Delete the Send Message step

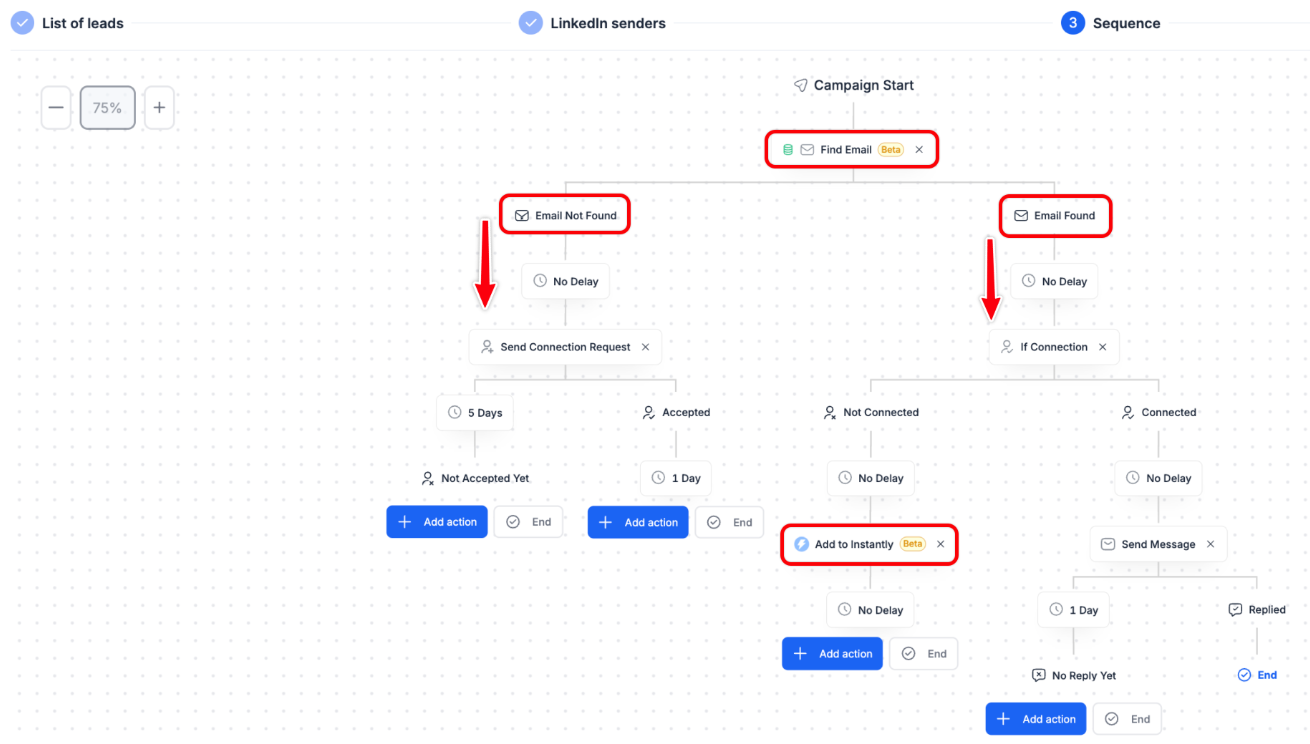[x=1210, y=544]
